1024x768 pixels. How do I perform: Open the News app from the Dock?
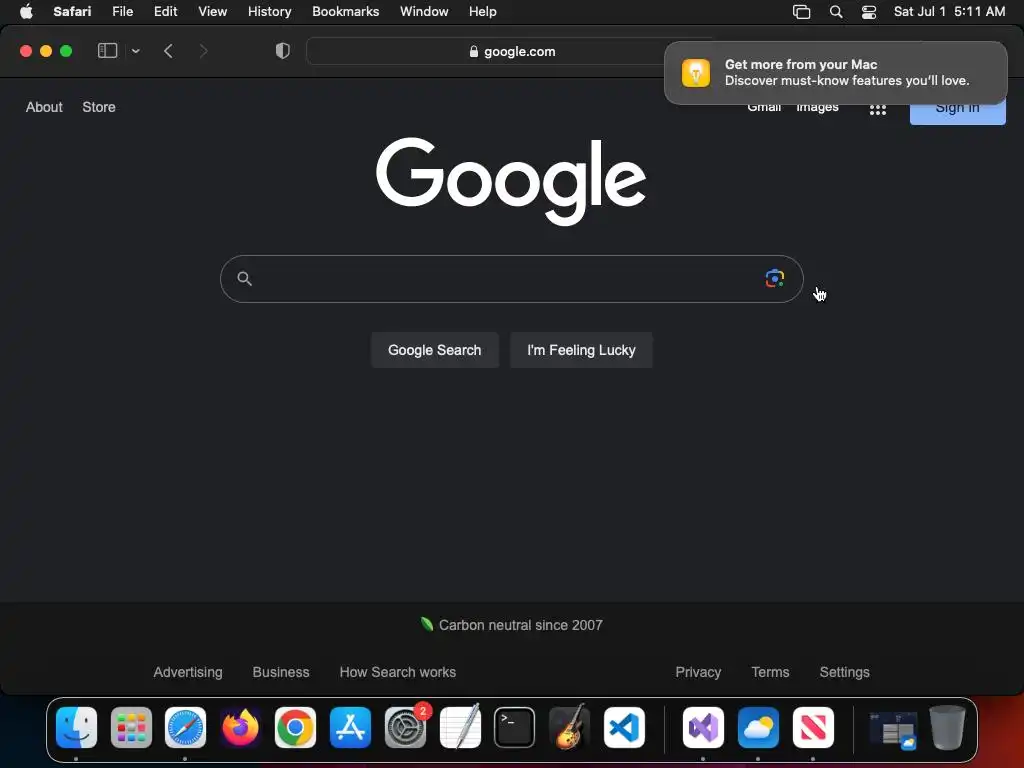click(813, 727)
